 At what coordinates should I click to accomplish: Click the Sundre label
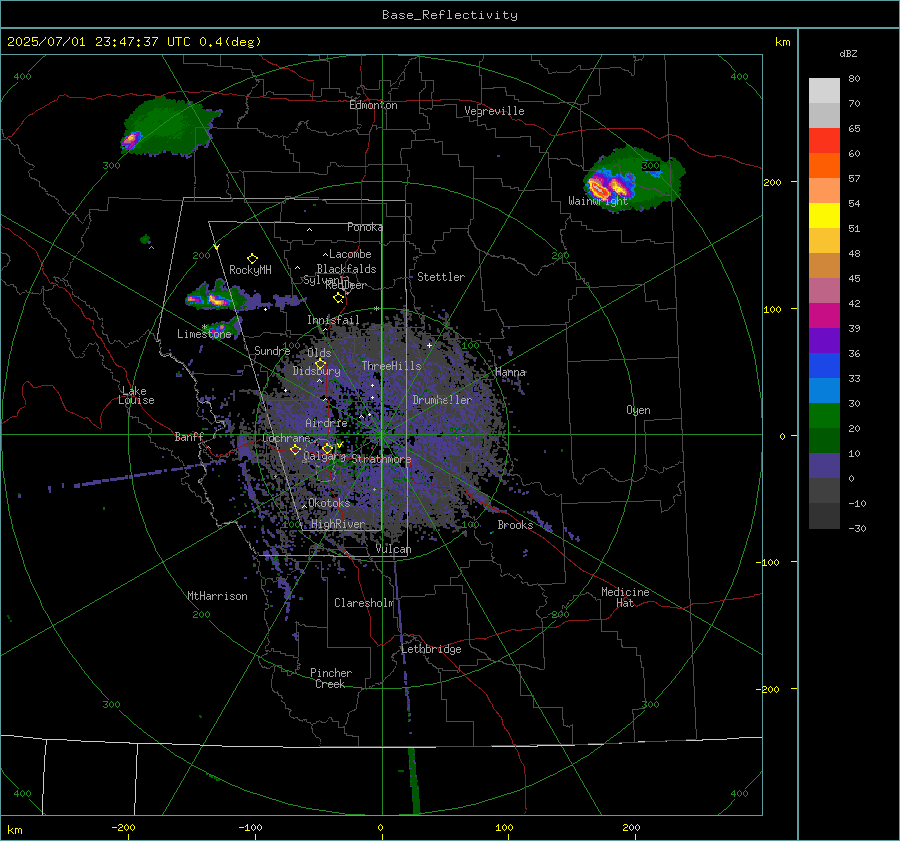pos(272,351)
